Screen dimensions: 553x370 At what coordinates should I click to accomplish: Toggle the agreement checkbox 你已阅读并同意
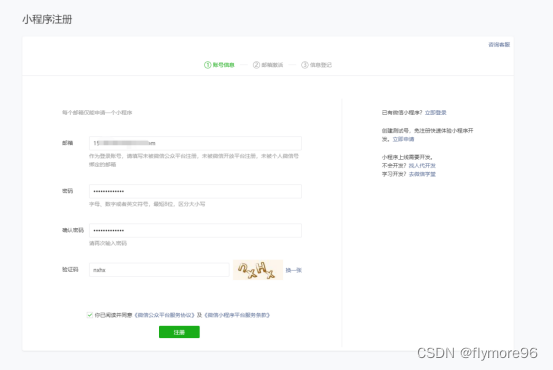click(x=90, y=315)
